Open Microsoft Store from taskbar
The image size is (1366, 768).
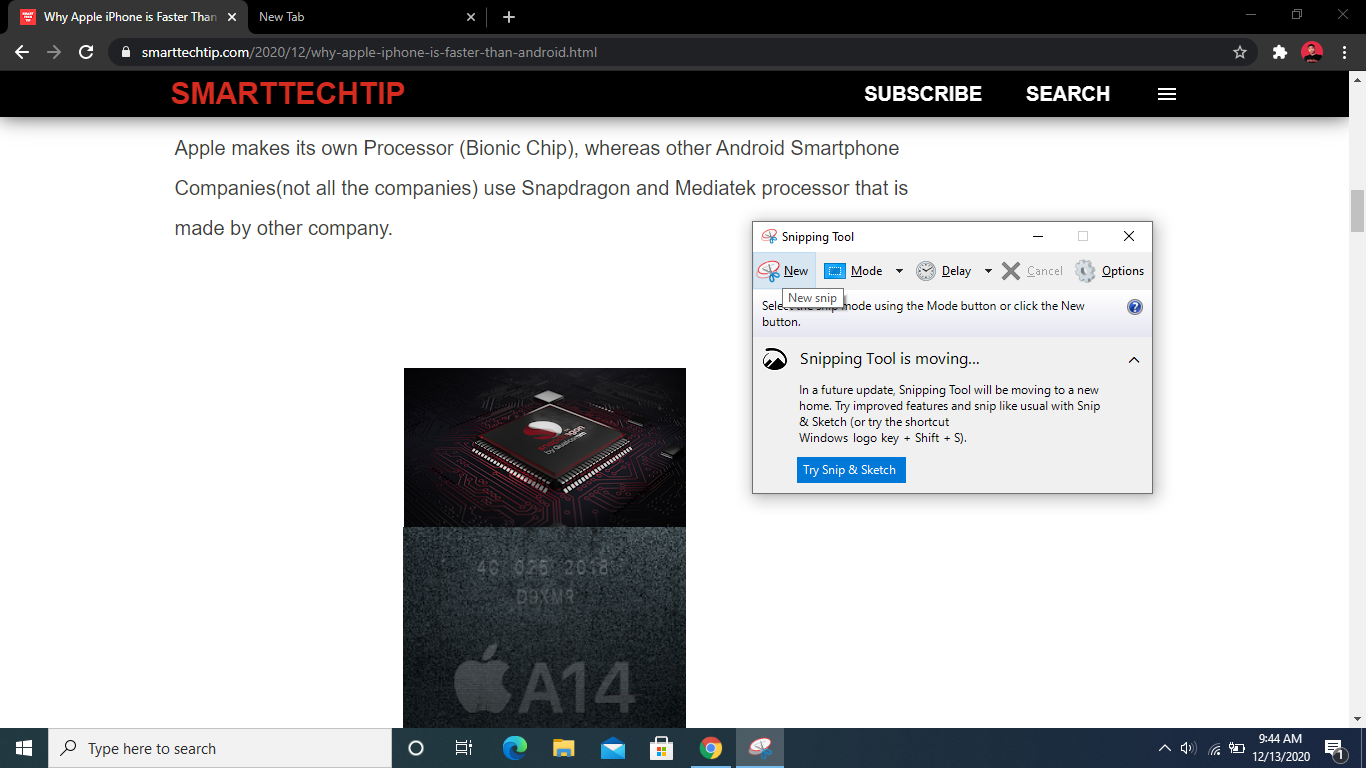click(x=661, y=748)
